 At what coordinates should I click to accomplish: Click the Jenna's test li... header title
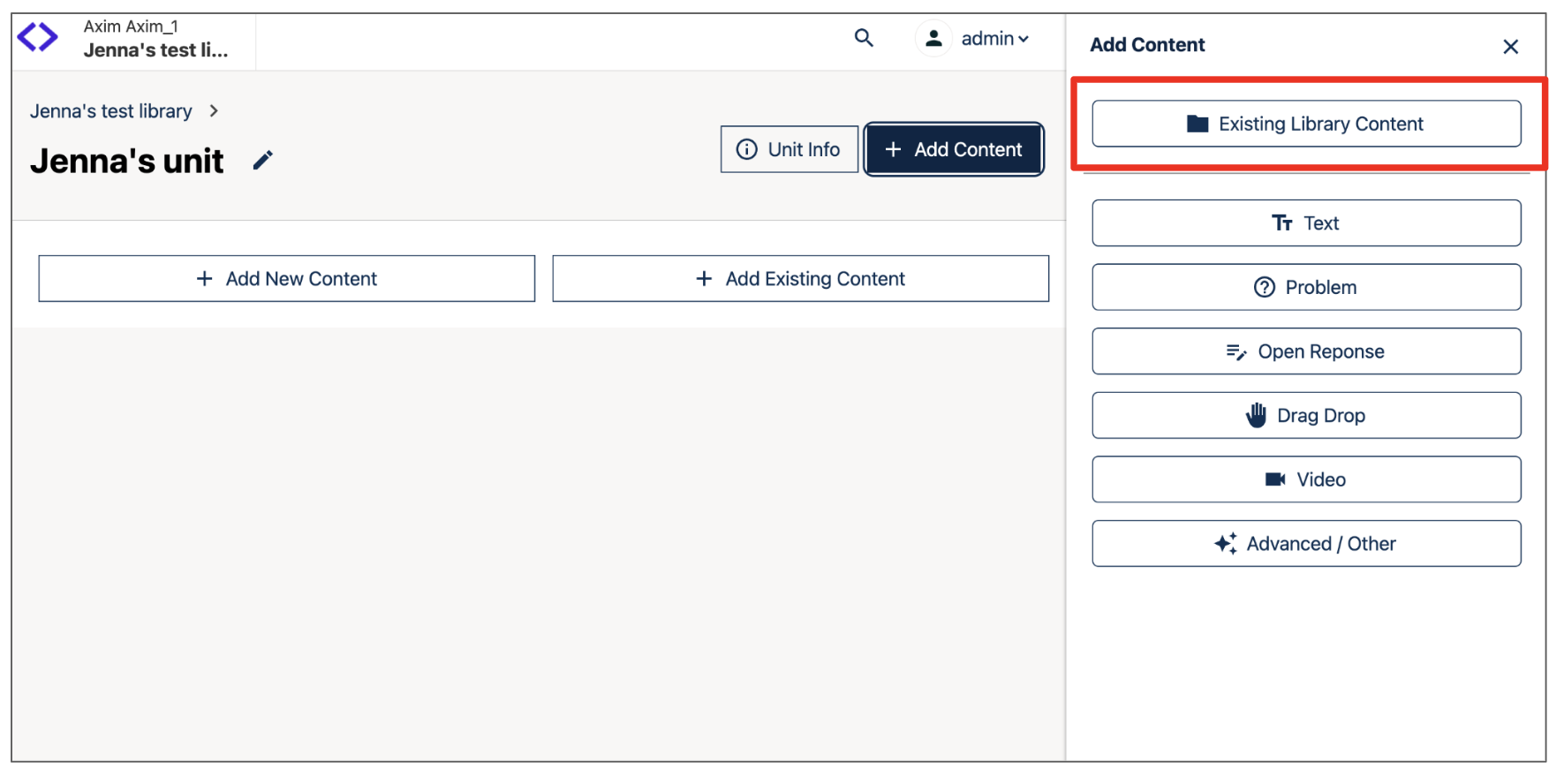[x=155, y=50]
